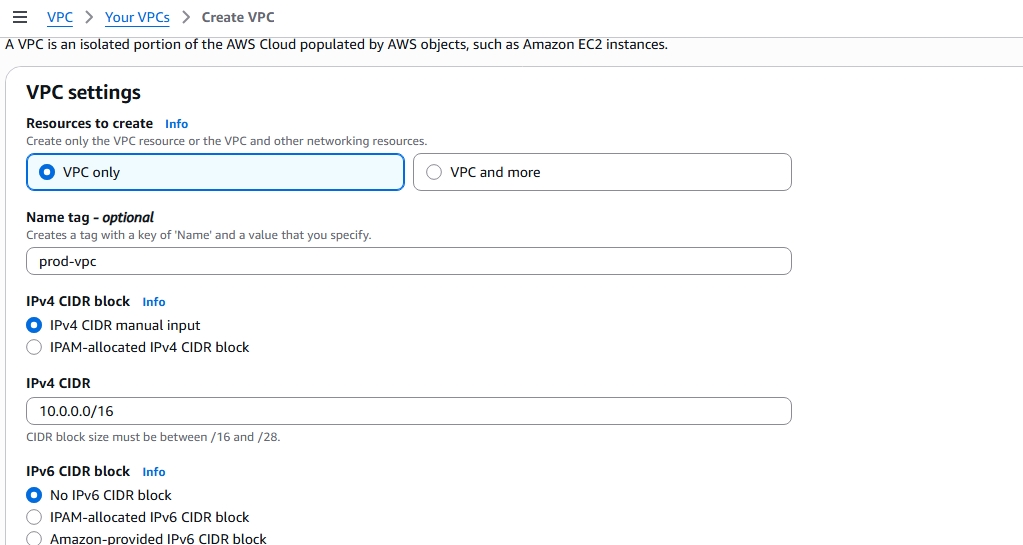
Task: Pick Amazon-provided IPv6 CIDR block
Action: pyautogui.click(x=34, y=539)
